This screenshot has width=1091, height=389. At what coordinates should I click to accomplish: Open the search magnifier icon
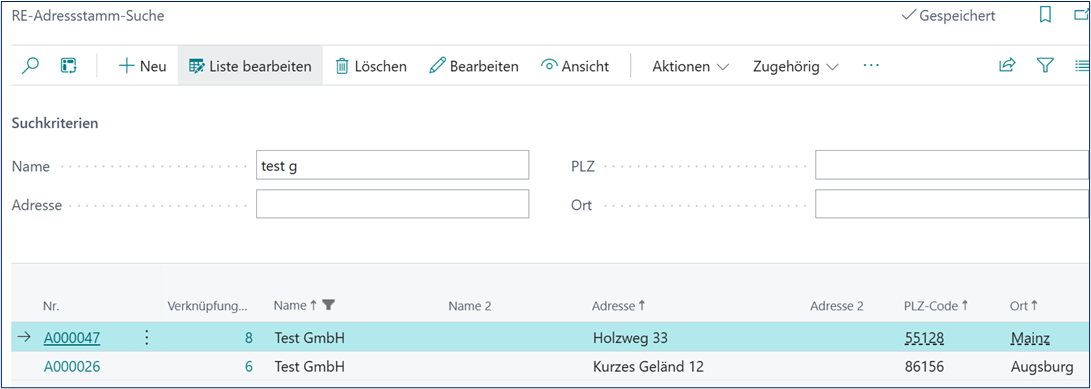coord(30,66)
